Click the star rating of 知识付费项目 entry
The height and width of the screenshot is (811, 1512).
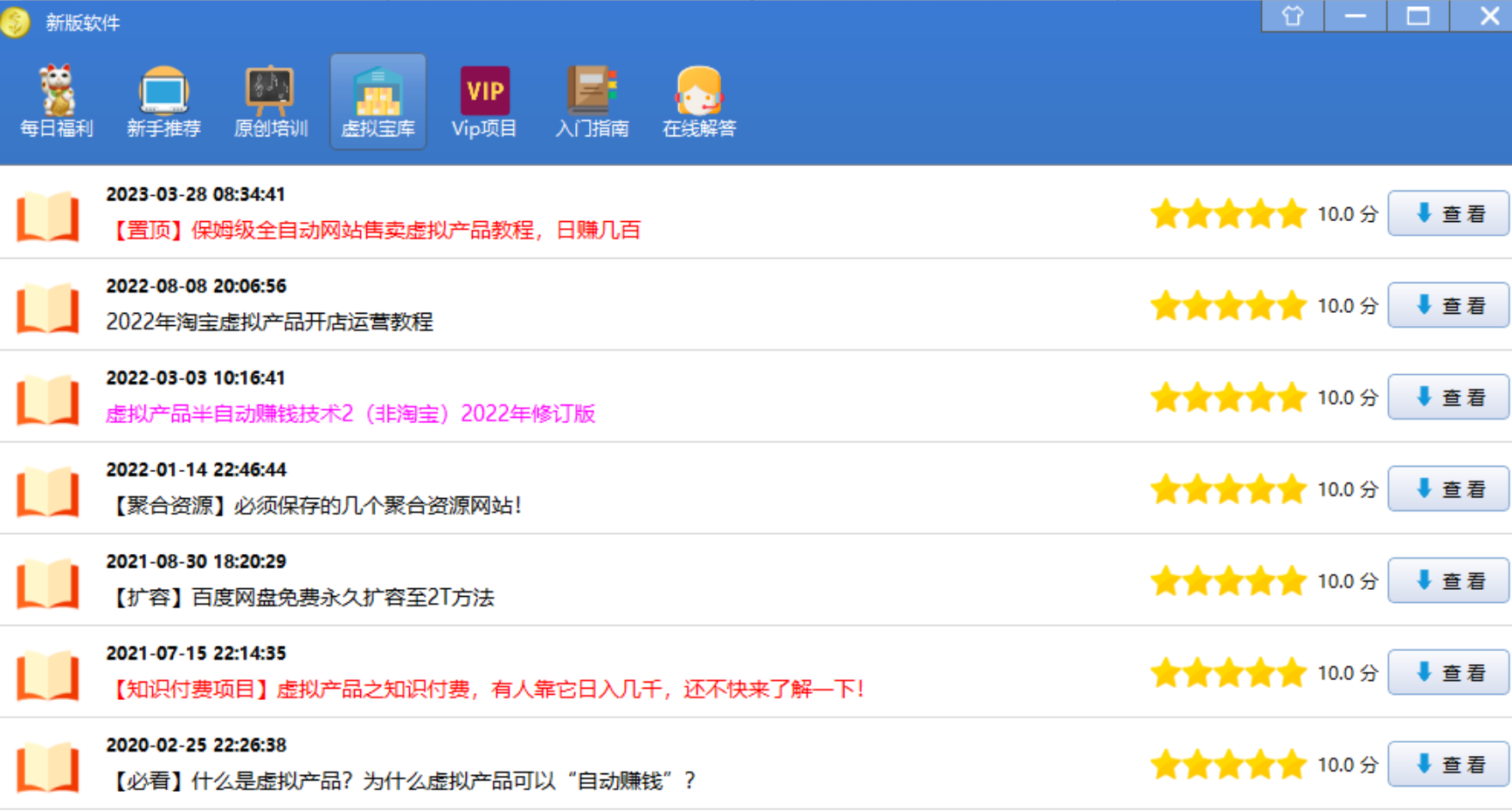point(1228,674)
